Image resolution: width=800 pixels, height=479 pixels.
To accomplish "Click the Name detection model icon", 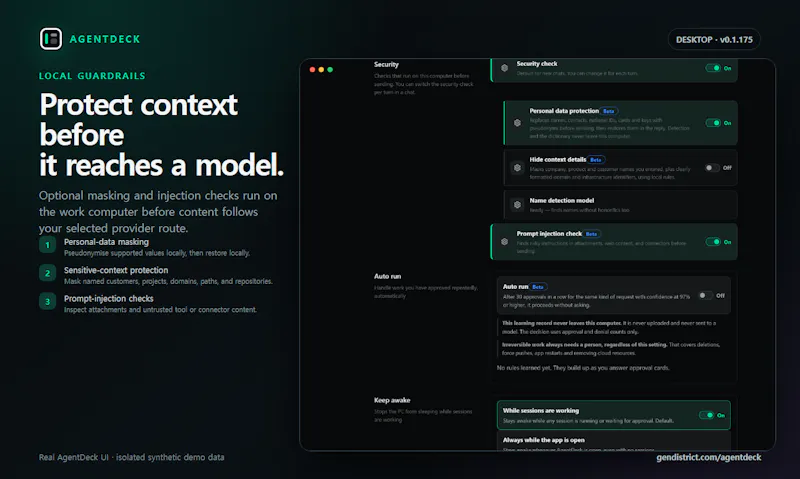I will pos(517,205).
